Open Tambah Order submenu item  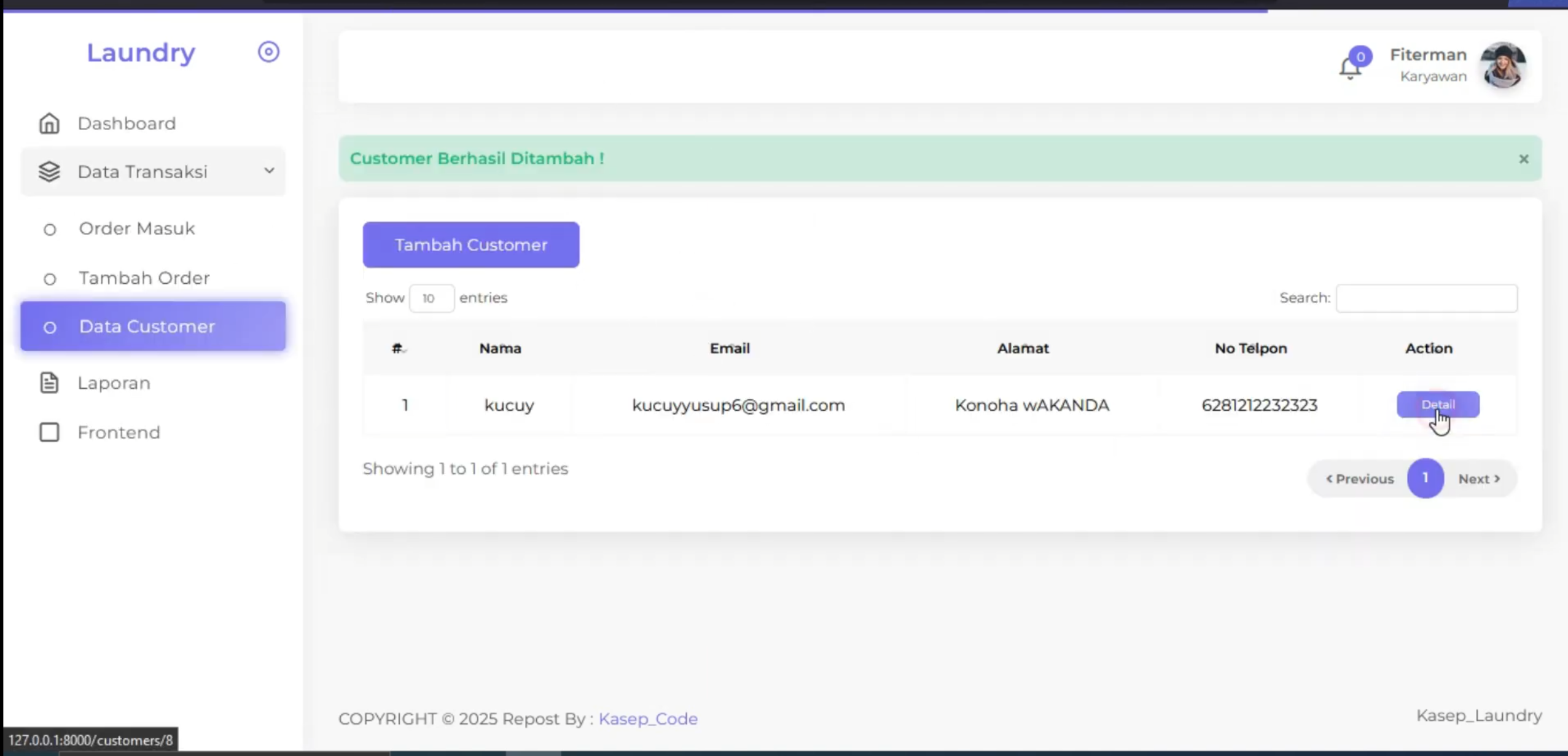click(153, 278)
